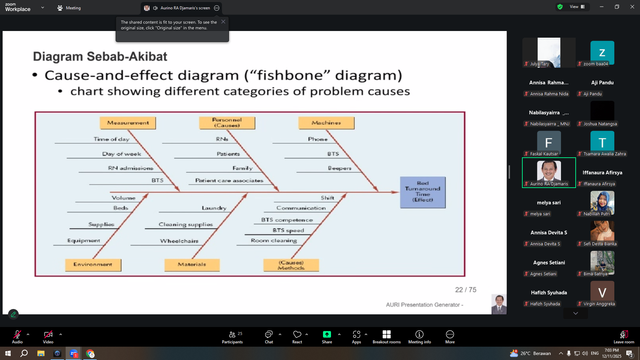640x360 pixels.
Task: Open the View layout menu
Action: pos(577,7)
